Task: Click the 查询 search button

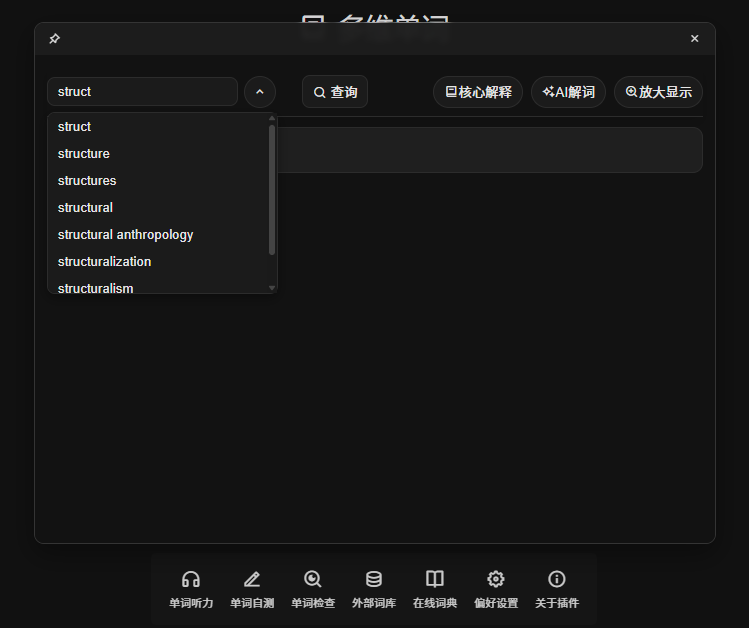Action: 335,92
